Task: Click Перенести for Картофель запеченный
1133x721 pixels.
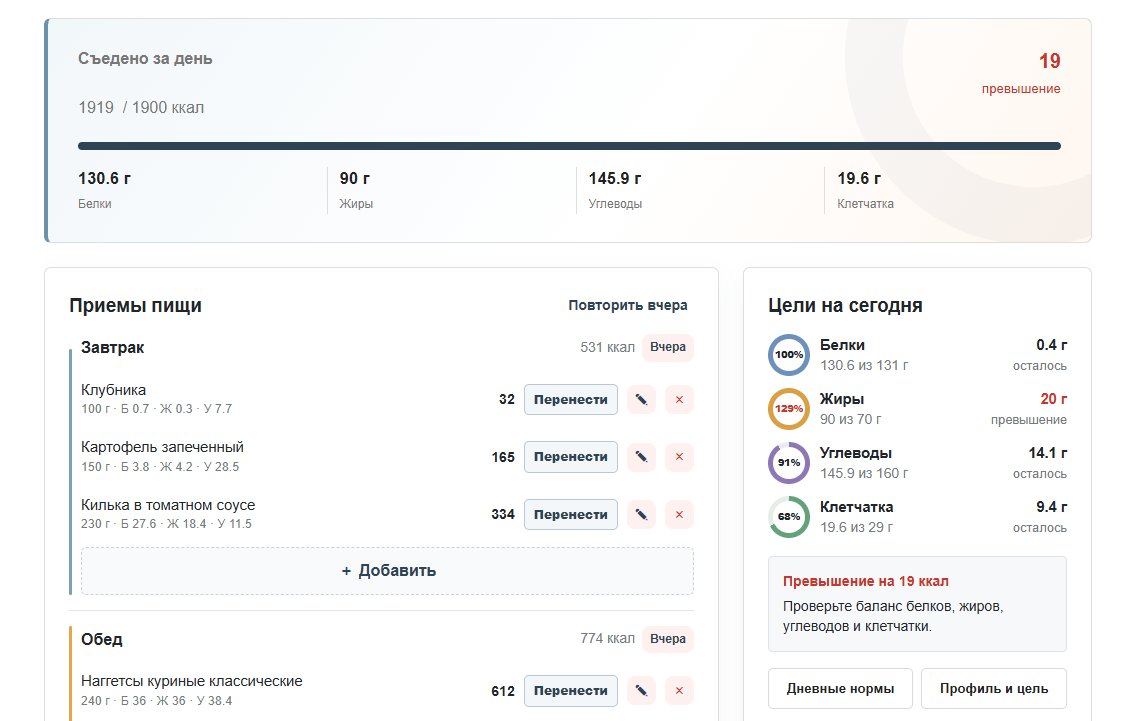Action: (x=571, y=457)
